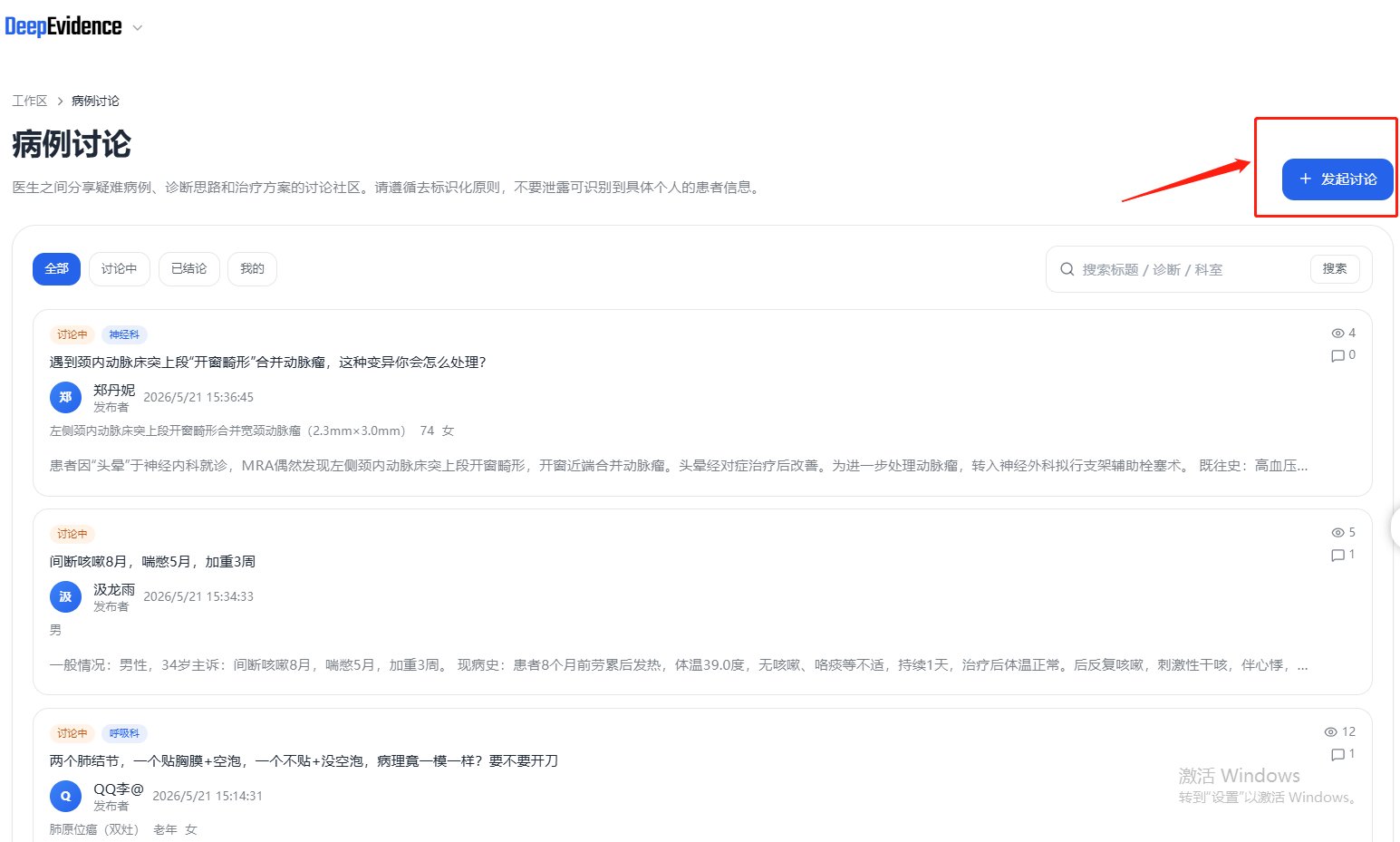Click the 病例讨论 breadcrumb item
This screenshot has height=842, width=1400.
95,101
